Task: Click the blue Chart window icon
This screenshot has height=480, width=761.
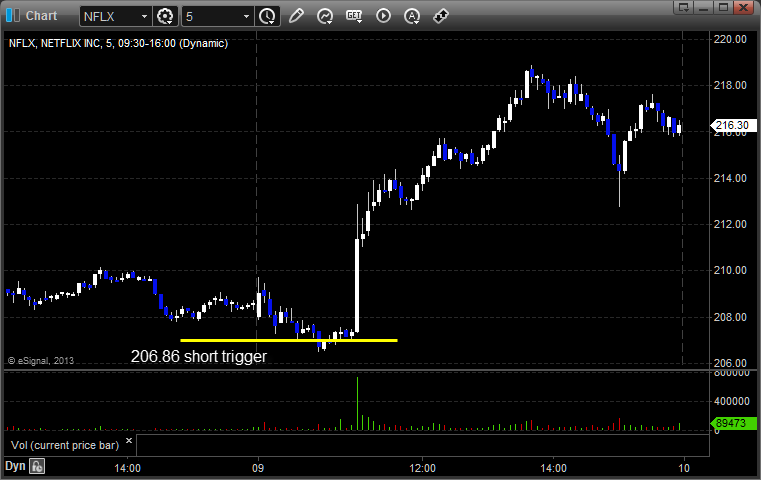Action: pos(13,16)
